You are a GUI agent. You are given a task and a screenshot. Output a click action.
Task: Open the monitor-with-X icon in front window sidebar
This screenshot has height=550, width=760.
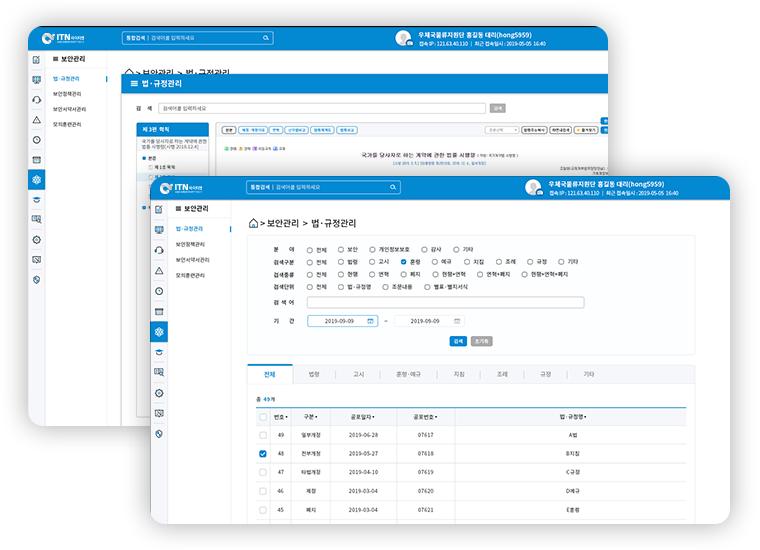(x=159, y=413)
